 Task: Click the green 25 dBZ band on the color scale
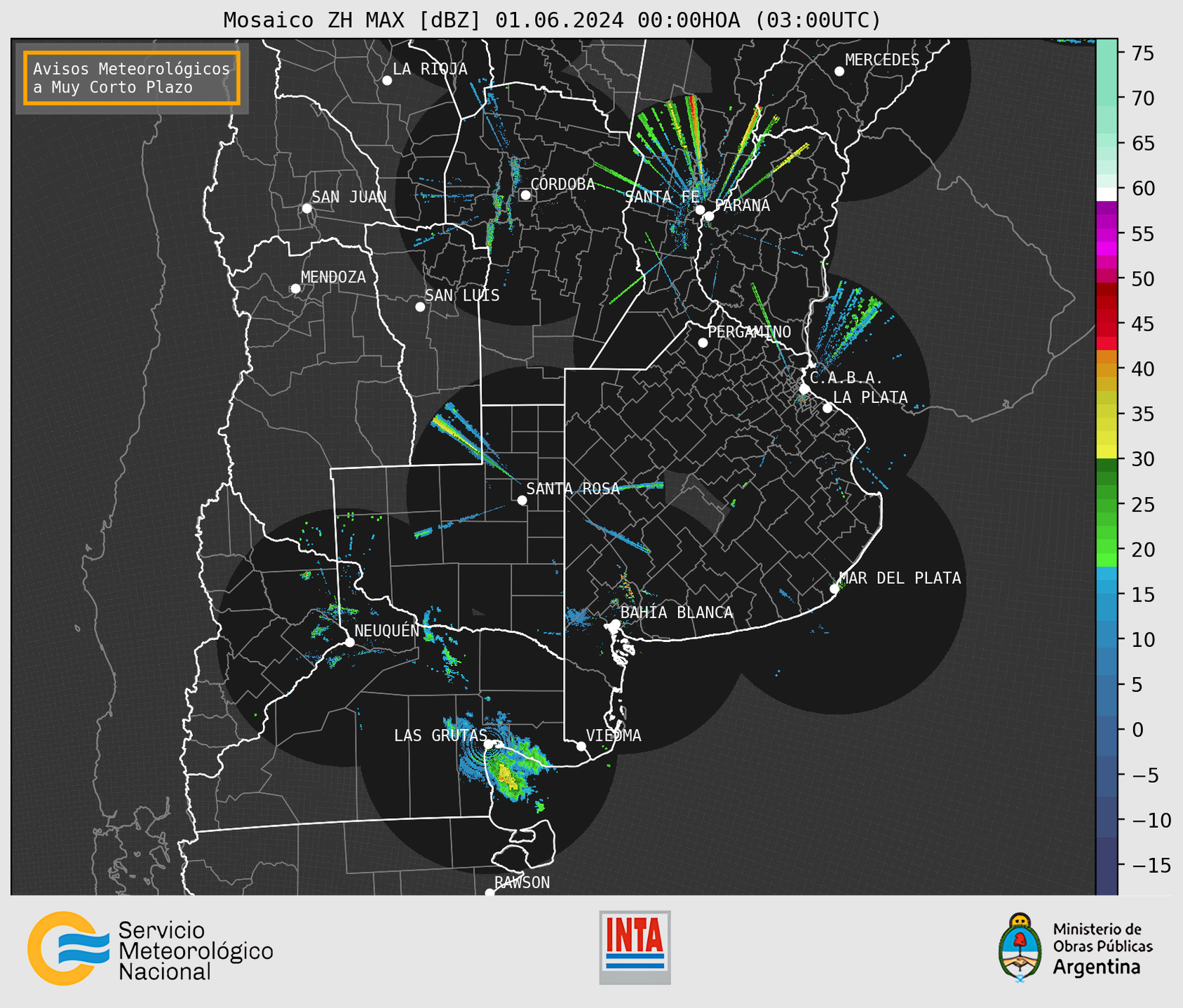(x=1107, y=505)
